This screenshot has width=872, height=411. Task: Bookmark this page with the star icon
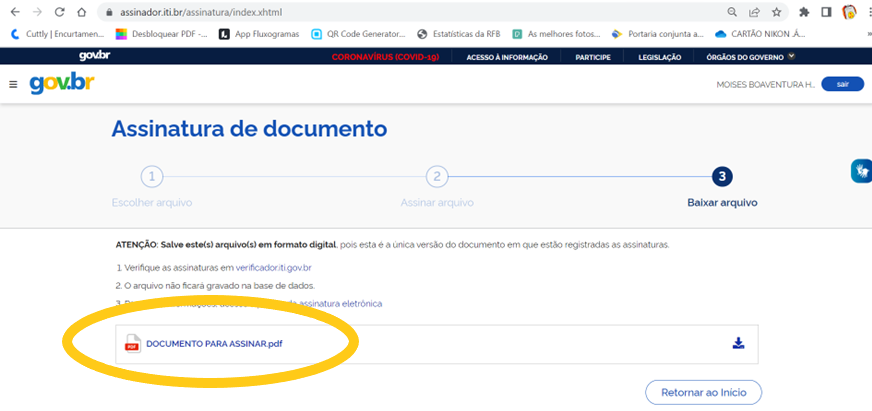pos(776,12)
